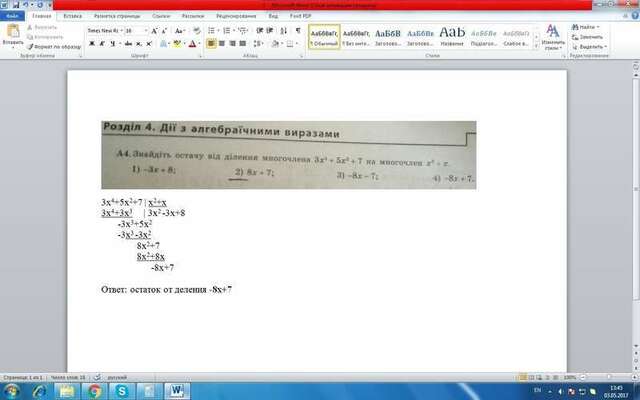640x400 pixels.
Task: Apply the Обычный (Normal) style
Action: [324, 37]
